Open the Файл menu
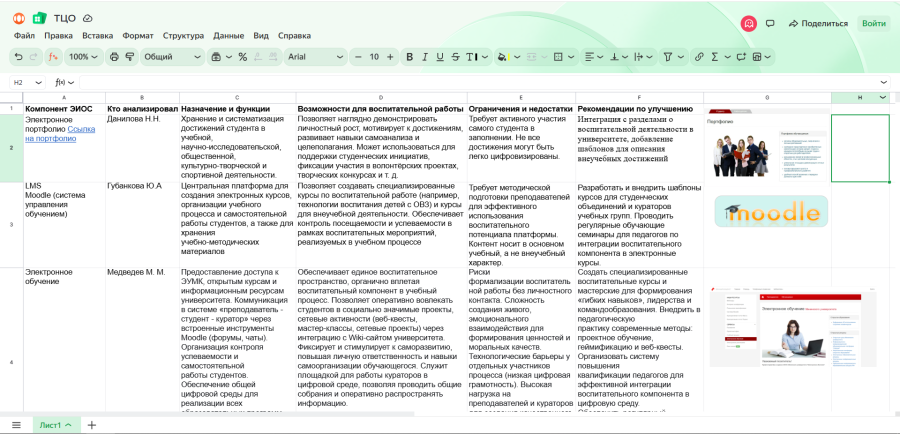Image resolution: width=900 pixels, height=434 pixels. coord(24,36)
